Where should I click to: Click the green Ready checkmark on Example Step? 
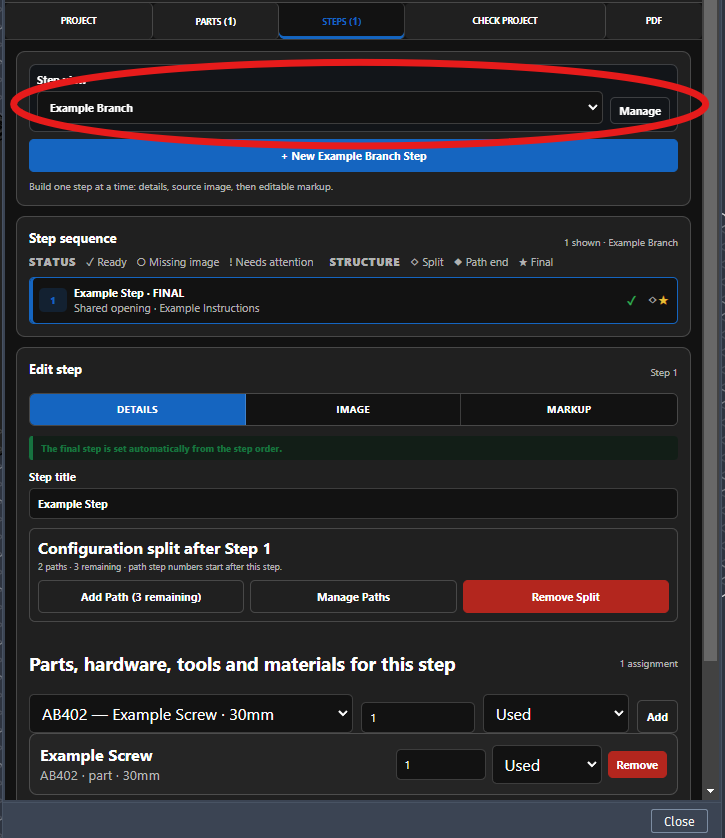point(632,300)
